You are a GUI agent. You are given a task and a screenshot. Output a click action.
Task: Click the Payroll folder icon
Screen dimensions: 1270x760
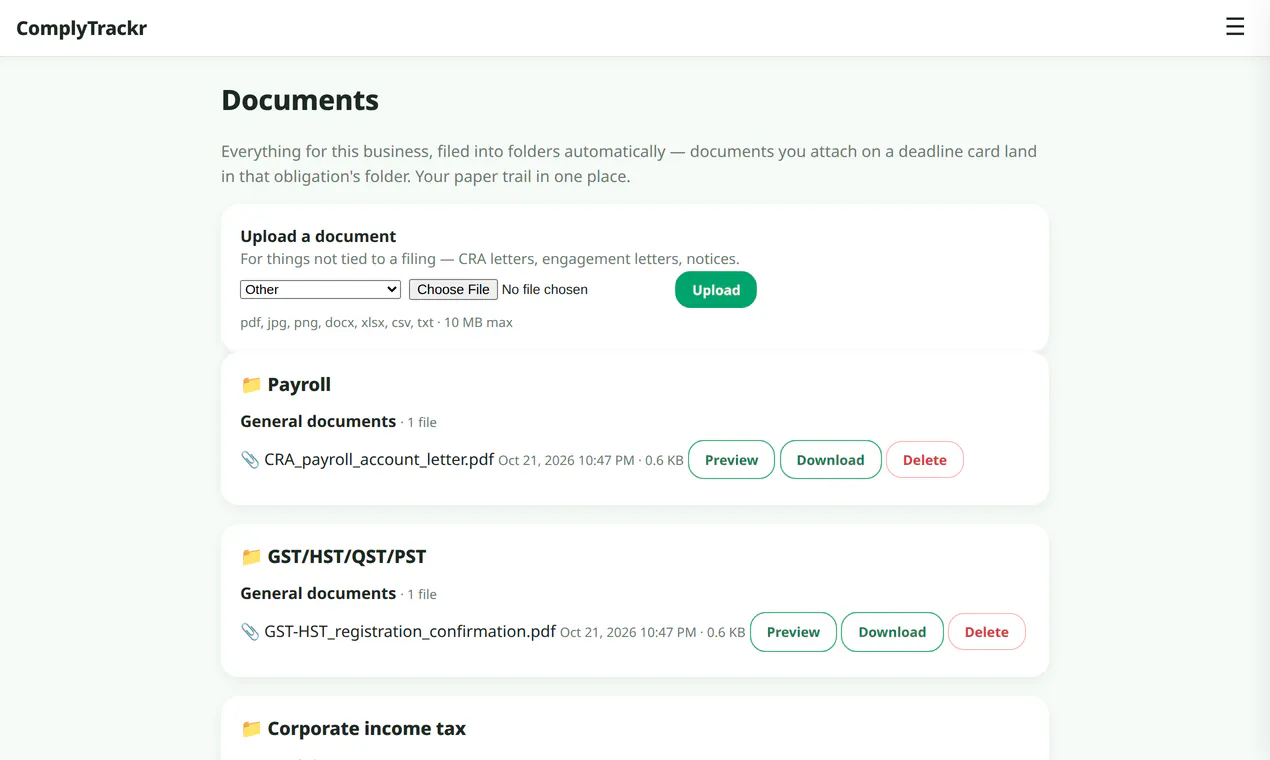click(251, 385)
